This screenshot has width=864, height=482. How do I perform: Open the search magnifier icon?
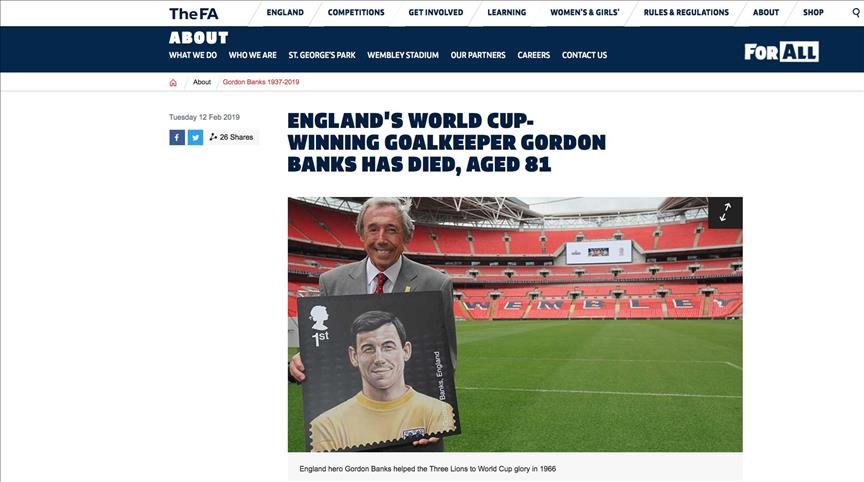[856, 13]
